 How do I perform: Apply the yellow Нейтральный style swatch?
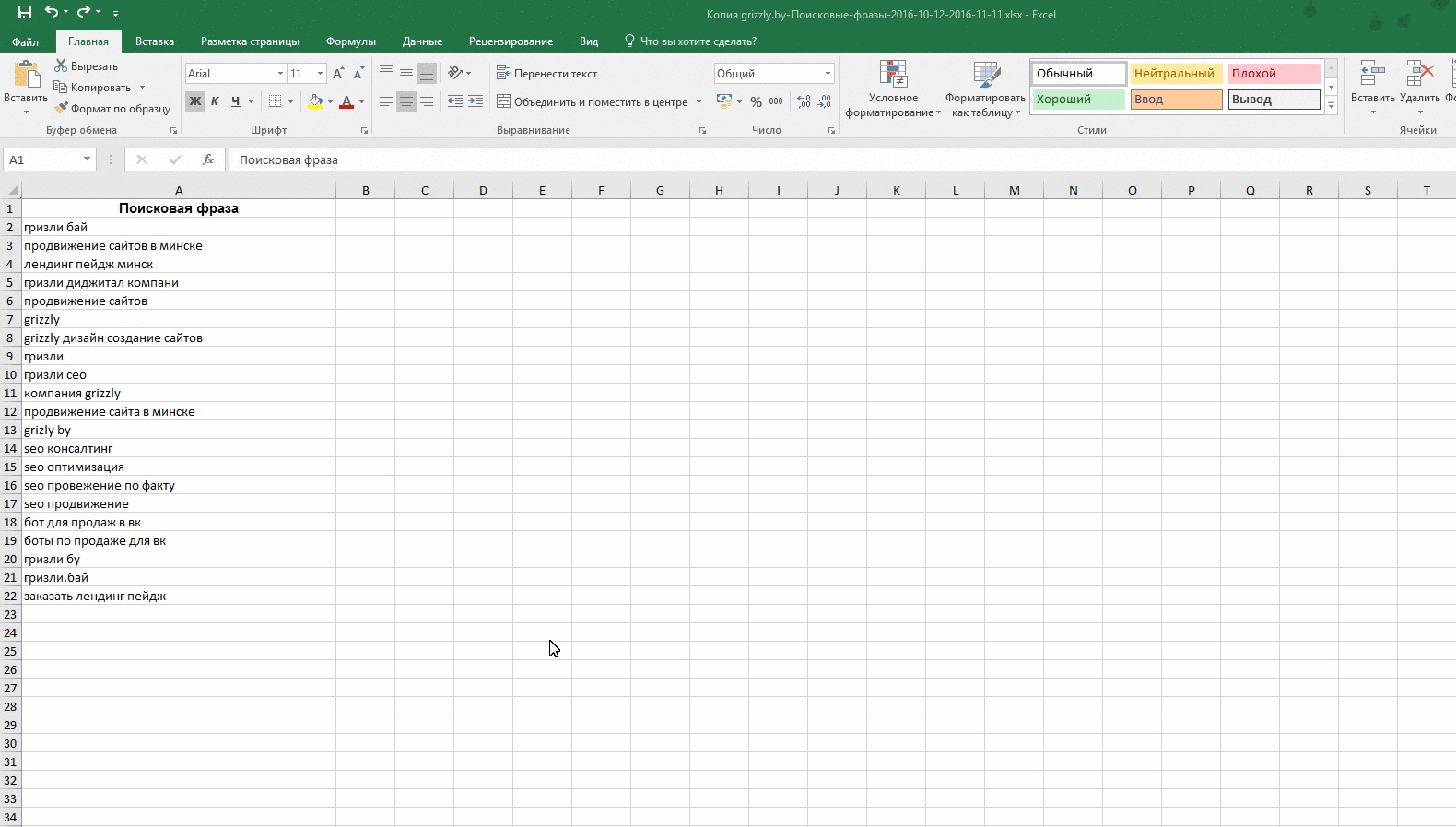click(1177, 73)
